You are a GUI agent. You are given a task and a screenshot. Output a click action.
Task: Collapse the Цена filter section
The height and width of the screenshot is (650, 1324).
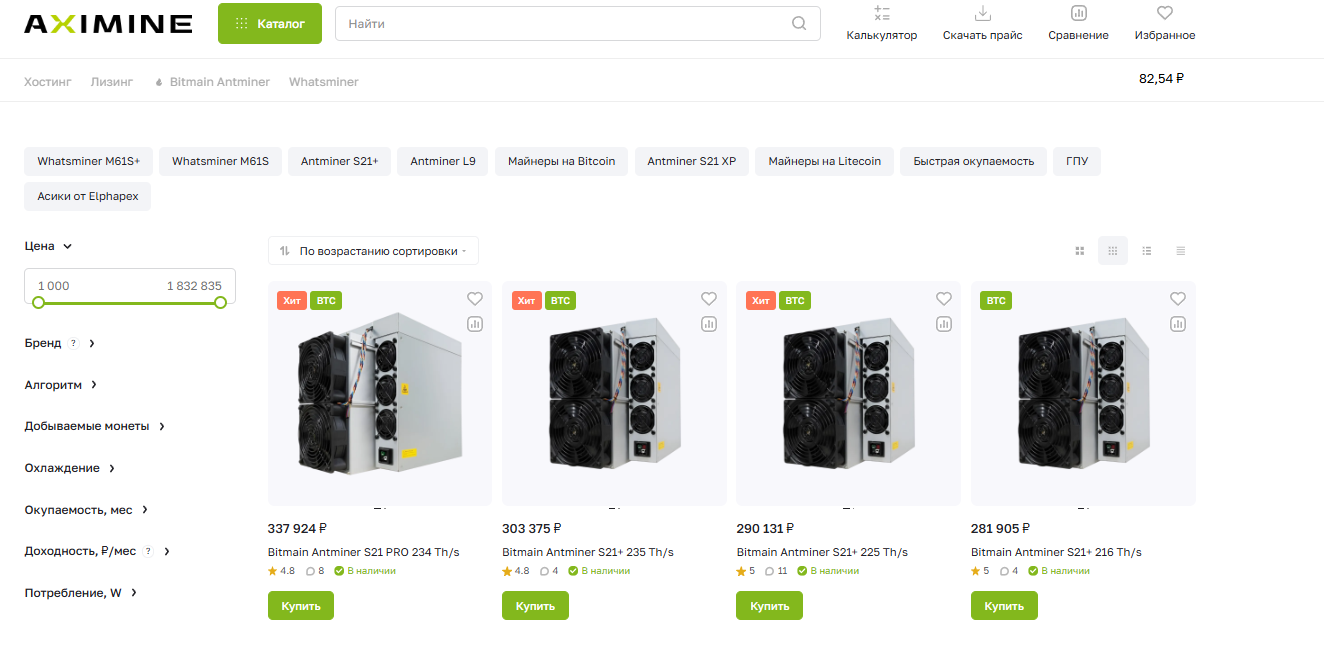tap(49, 246)
